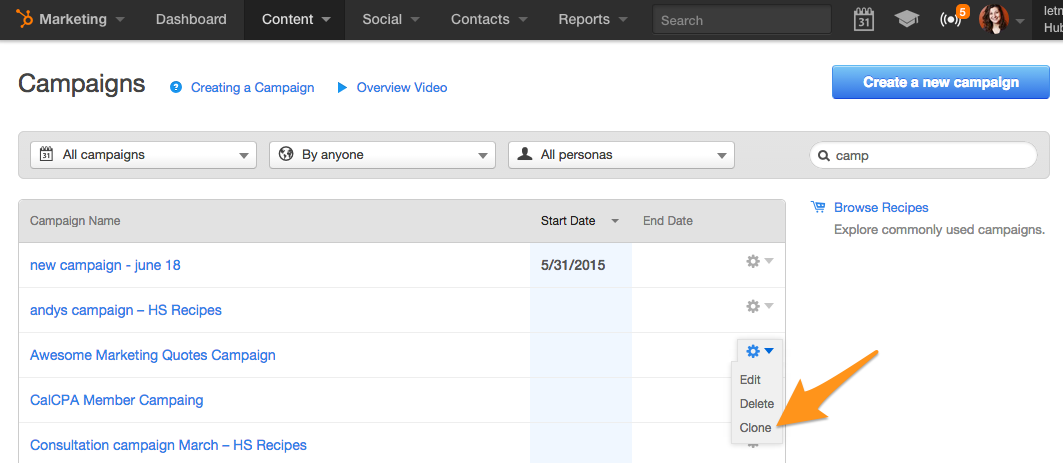Image resolution: width=1063 pixels, height=463 pixels.
Task: Click Create a new campaign button
Action: 941,82
